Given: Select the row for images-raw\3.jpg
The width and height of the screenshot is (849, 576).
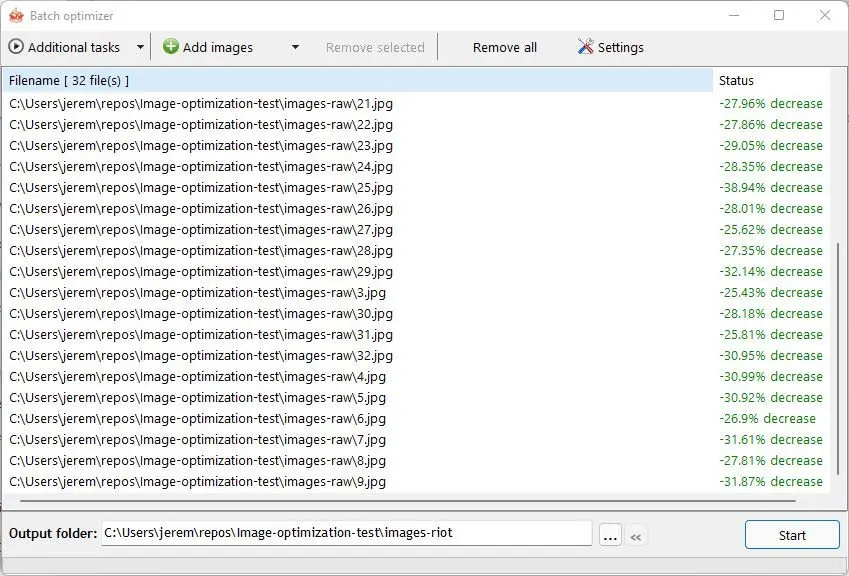Looking at the screenshot, I should 415,293.
